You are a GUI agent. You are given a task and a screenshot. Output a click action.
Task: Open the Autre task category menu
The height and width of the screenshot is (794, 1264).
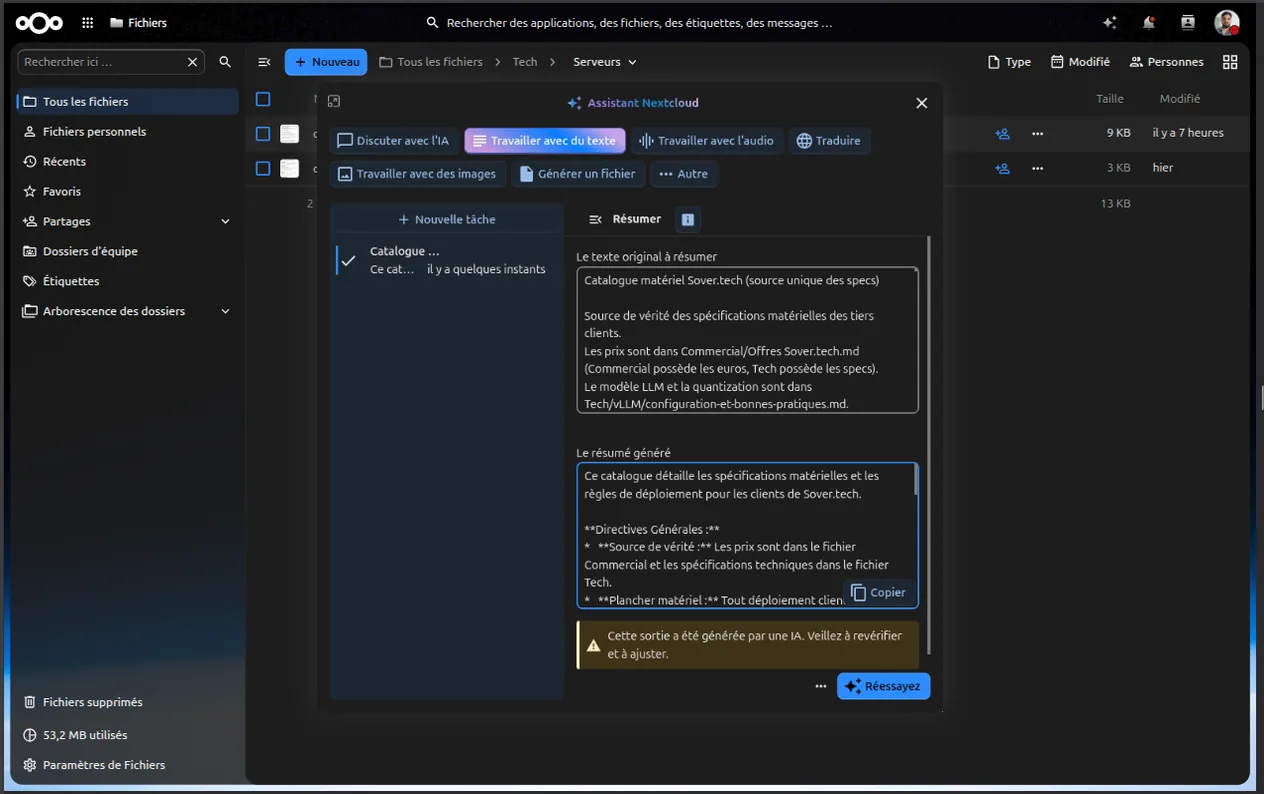[684, 174]
